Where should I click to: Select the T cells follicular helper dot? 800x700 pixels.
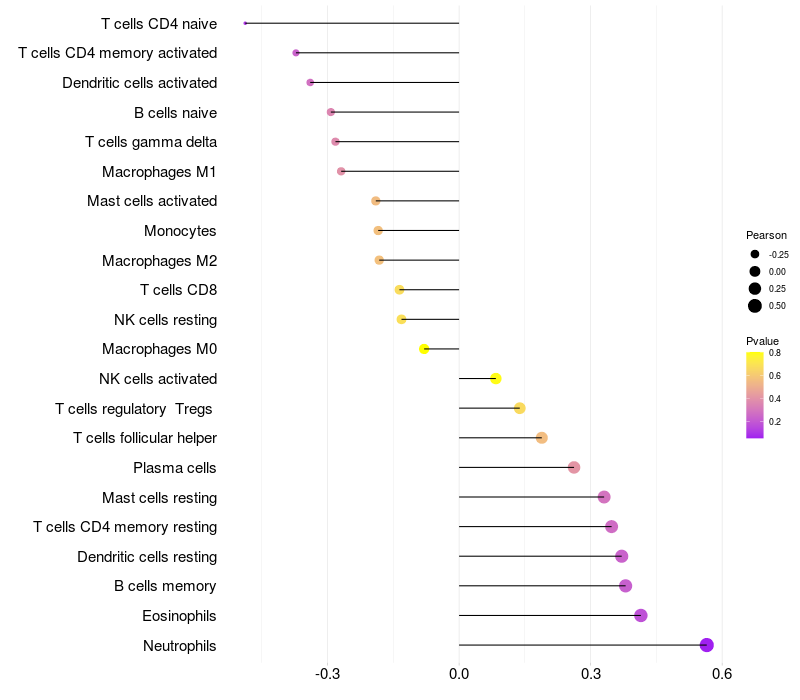[x=542, y=438]
